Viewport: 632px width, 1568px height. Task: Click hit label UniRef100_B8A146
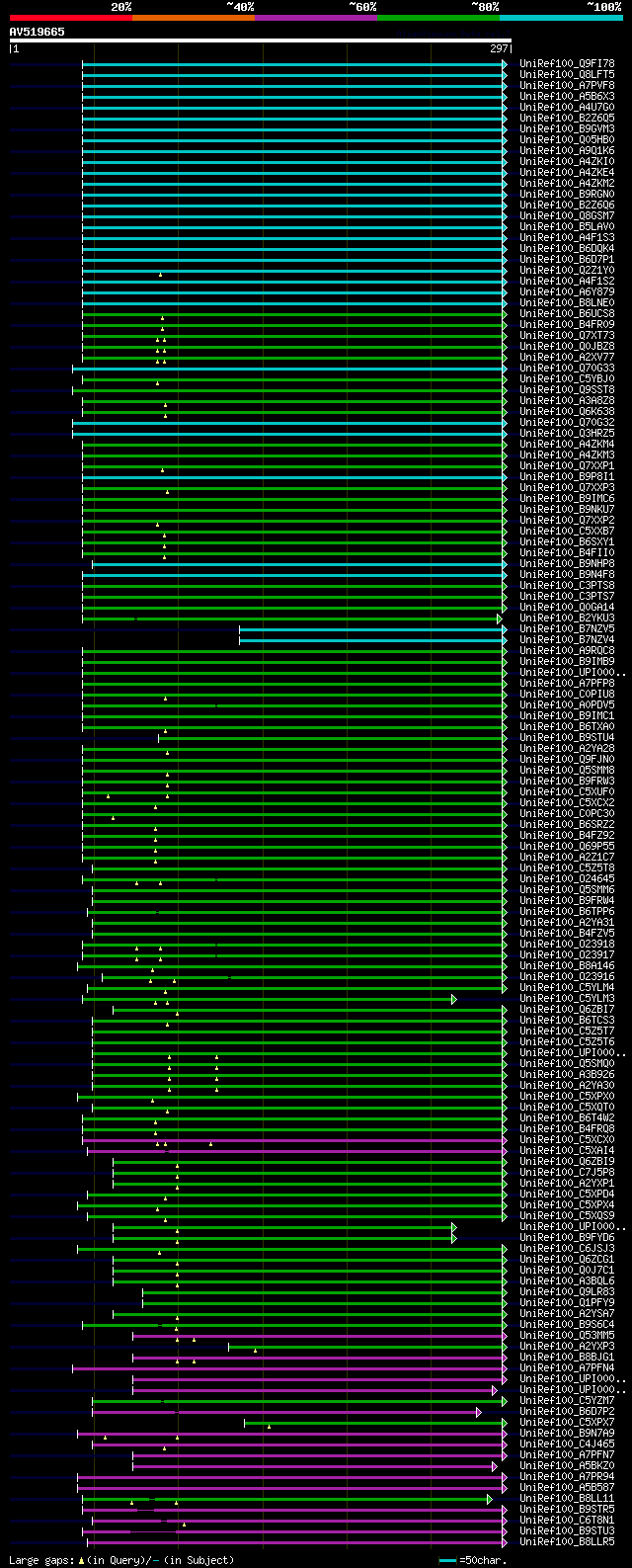point(567,965)
